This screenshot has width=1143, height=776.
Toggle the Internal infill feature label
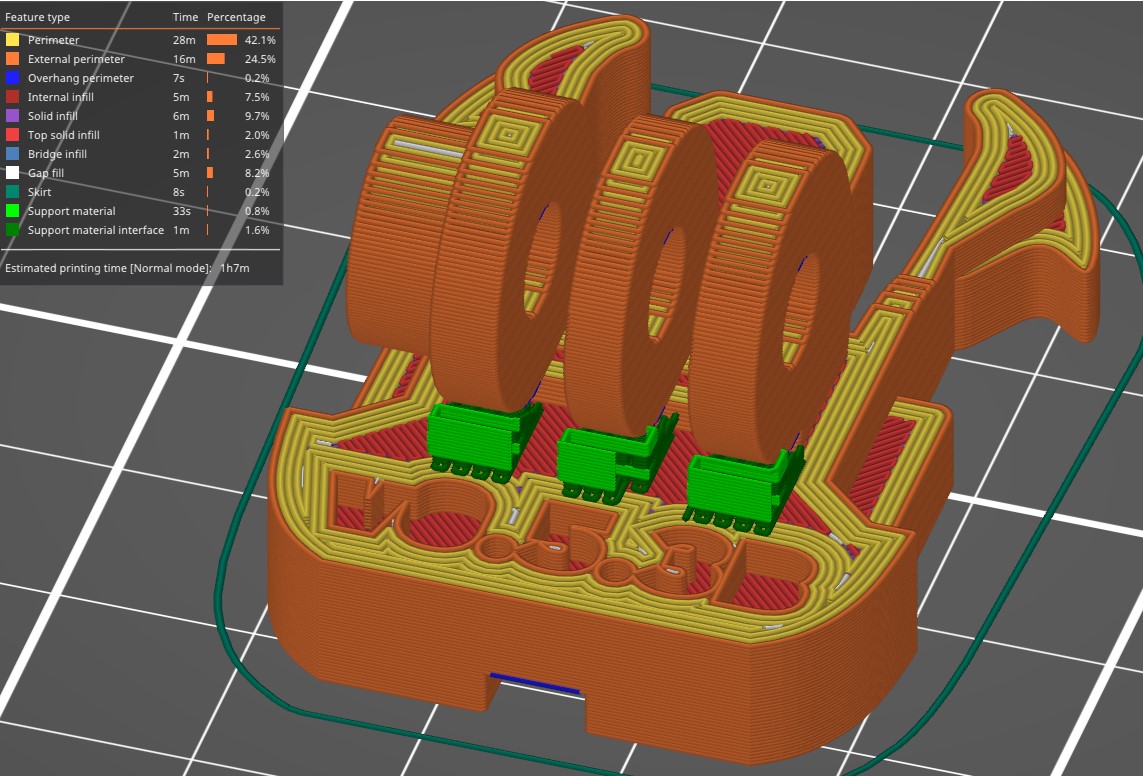pyautogui.click(x=61, y=97)
